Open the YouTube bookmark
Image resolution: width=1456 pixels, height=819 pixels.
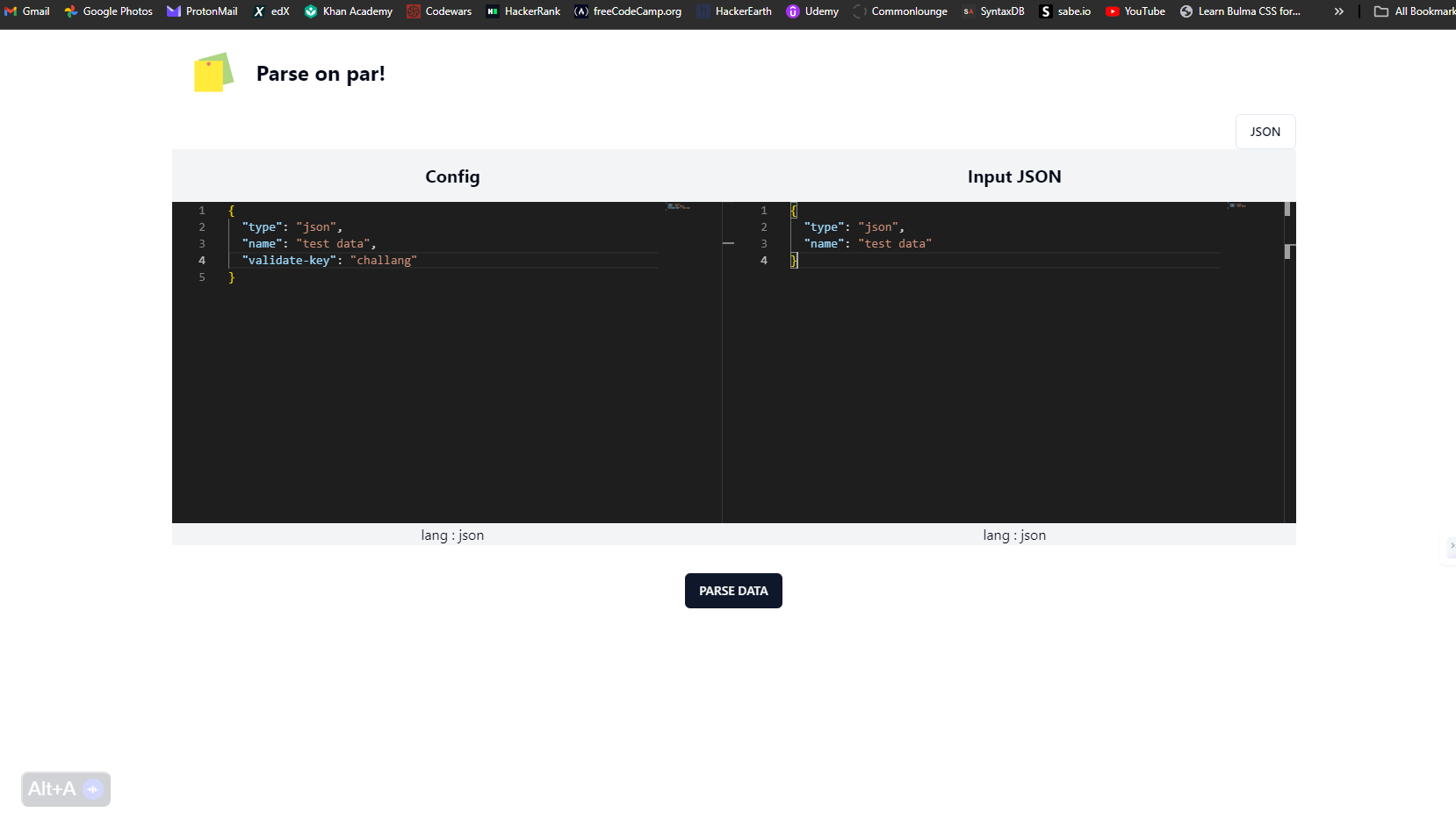pyautogui.click(x=1135, y=11)
